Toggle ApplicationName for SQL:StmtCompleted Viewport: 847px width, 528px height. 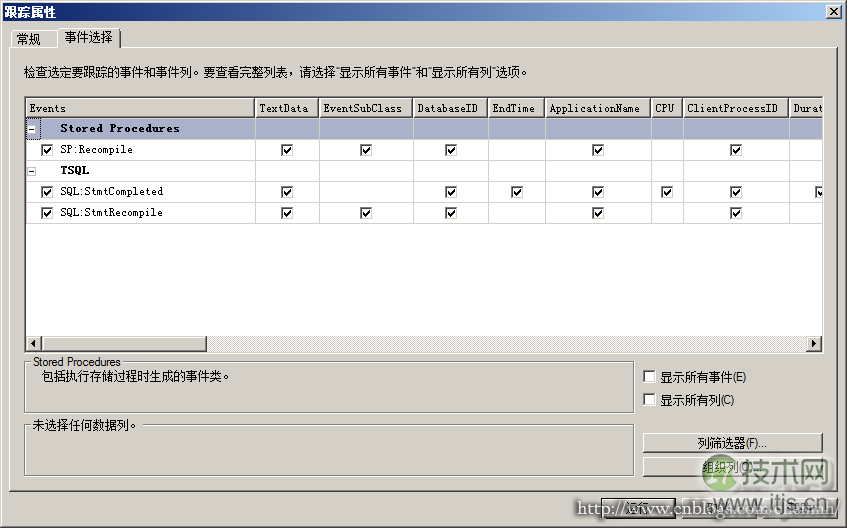tap(597, 192)
